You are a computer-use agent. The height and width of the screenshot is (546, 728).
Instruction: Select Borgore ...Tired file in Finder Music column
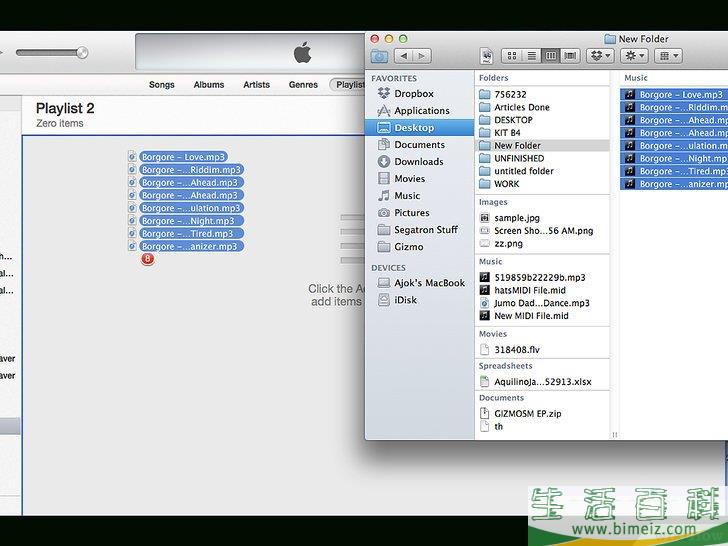(x=674, y=171)
